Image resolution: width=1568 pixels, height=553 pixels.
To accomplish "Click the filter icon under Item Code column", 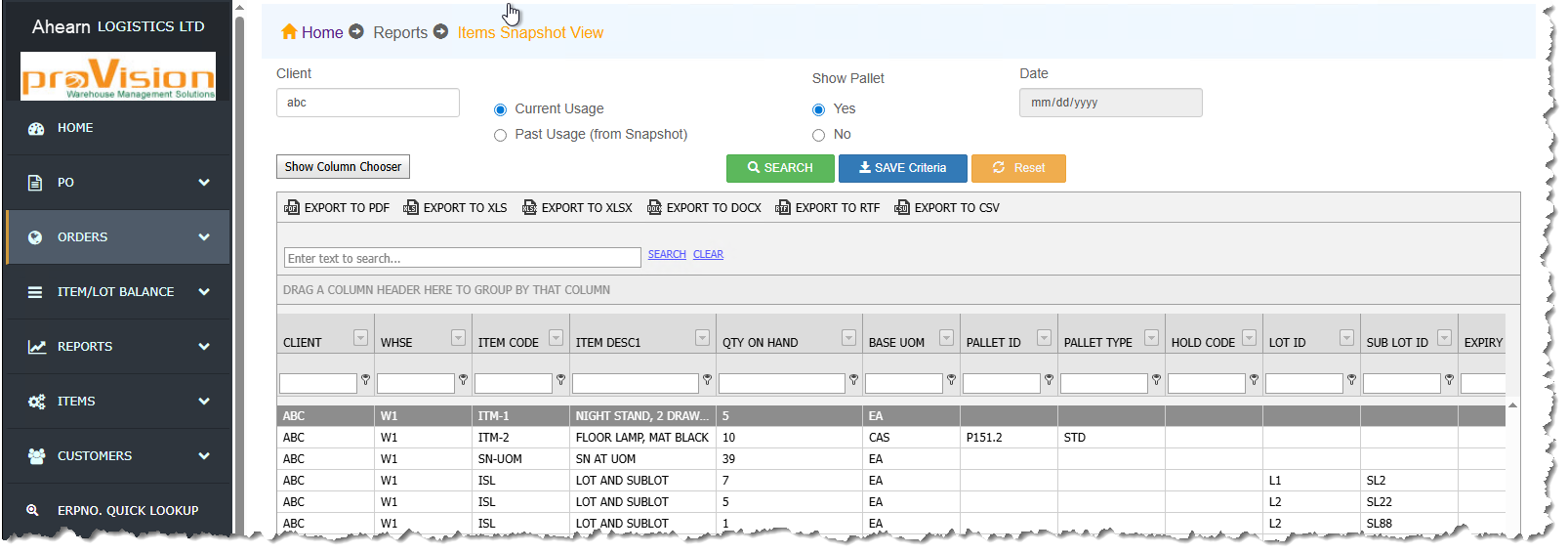I will (560, 380).
